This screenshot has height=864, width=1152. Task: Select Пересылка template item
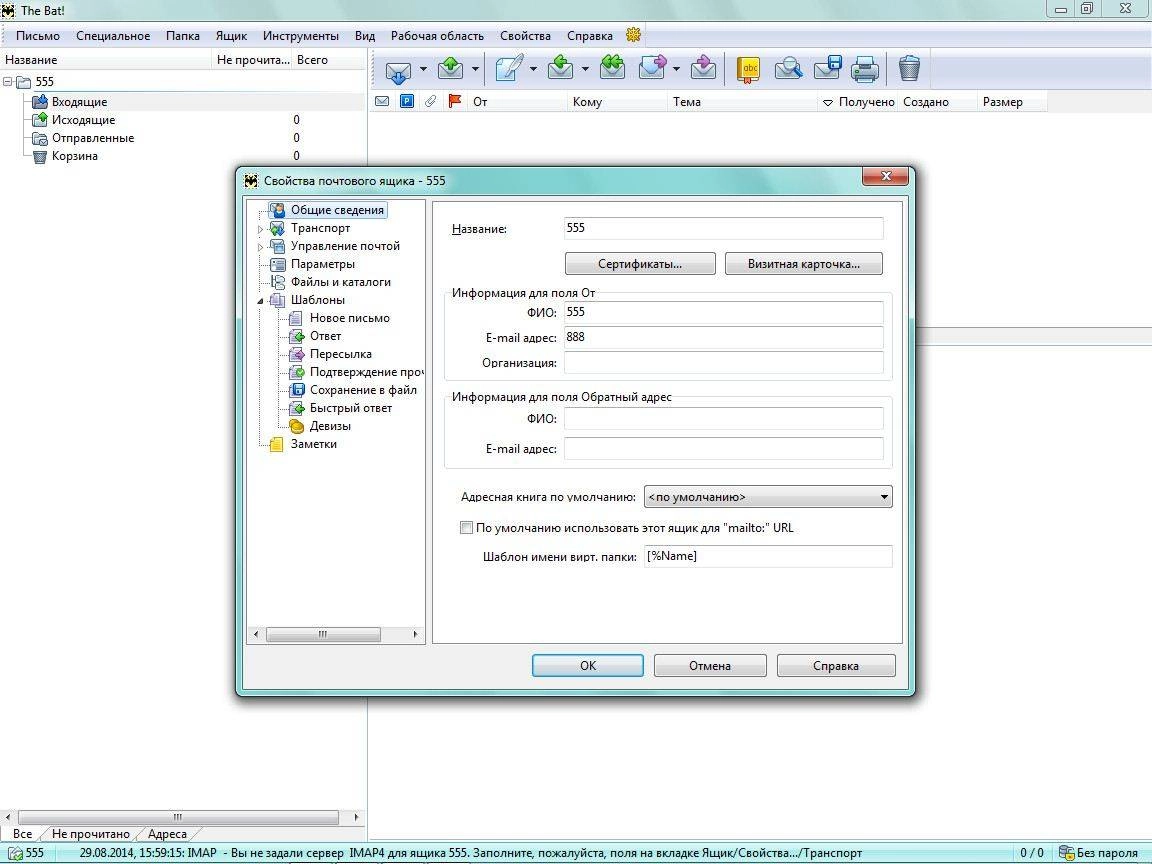340,354
